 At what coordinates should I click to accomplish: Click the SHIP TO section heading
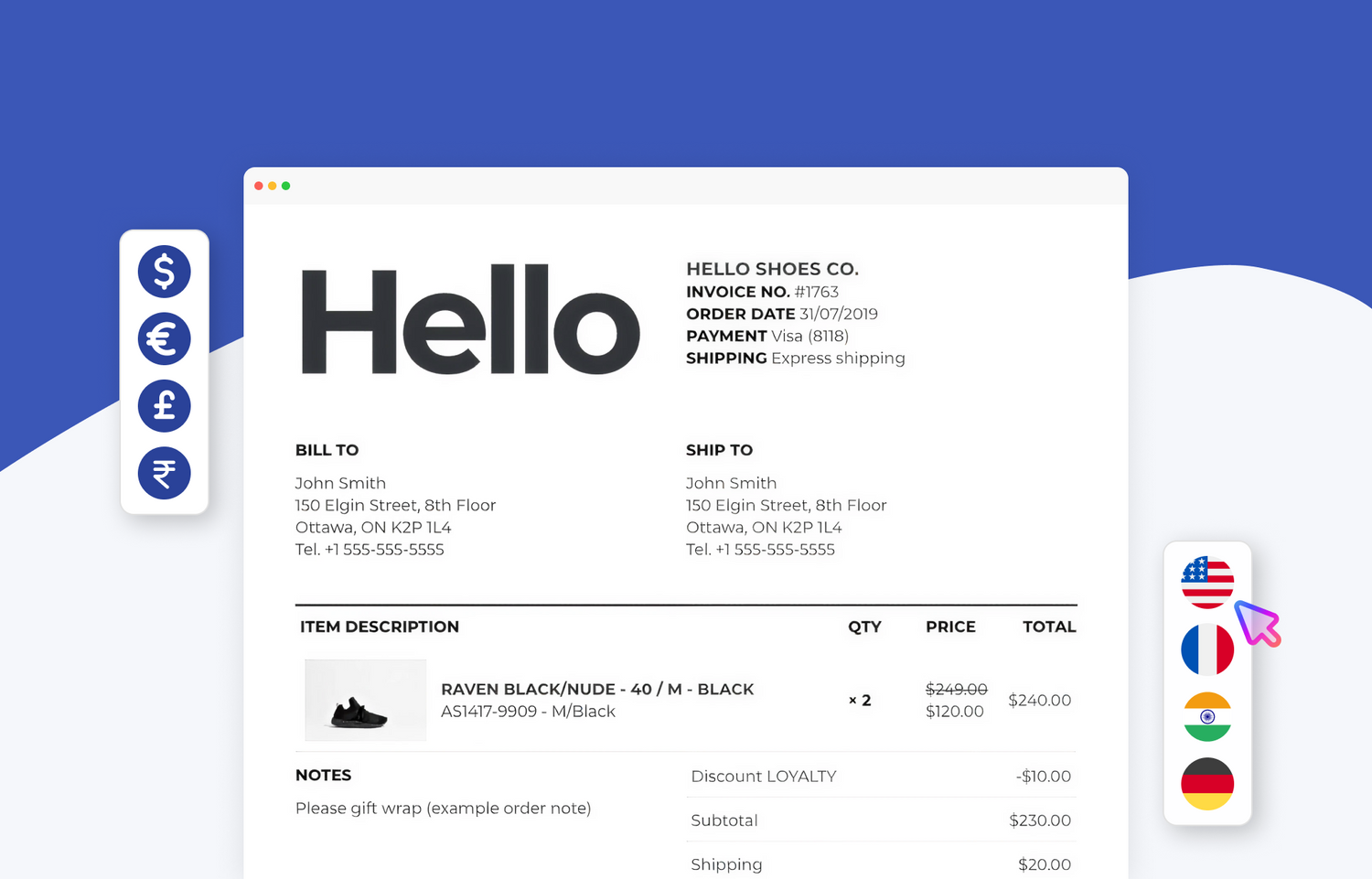(x=719, y=450)
